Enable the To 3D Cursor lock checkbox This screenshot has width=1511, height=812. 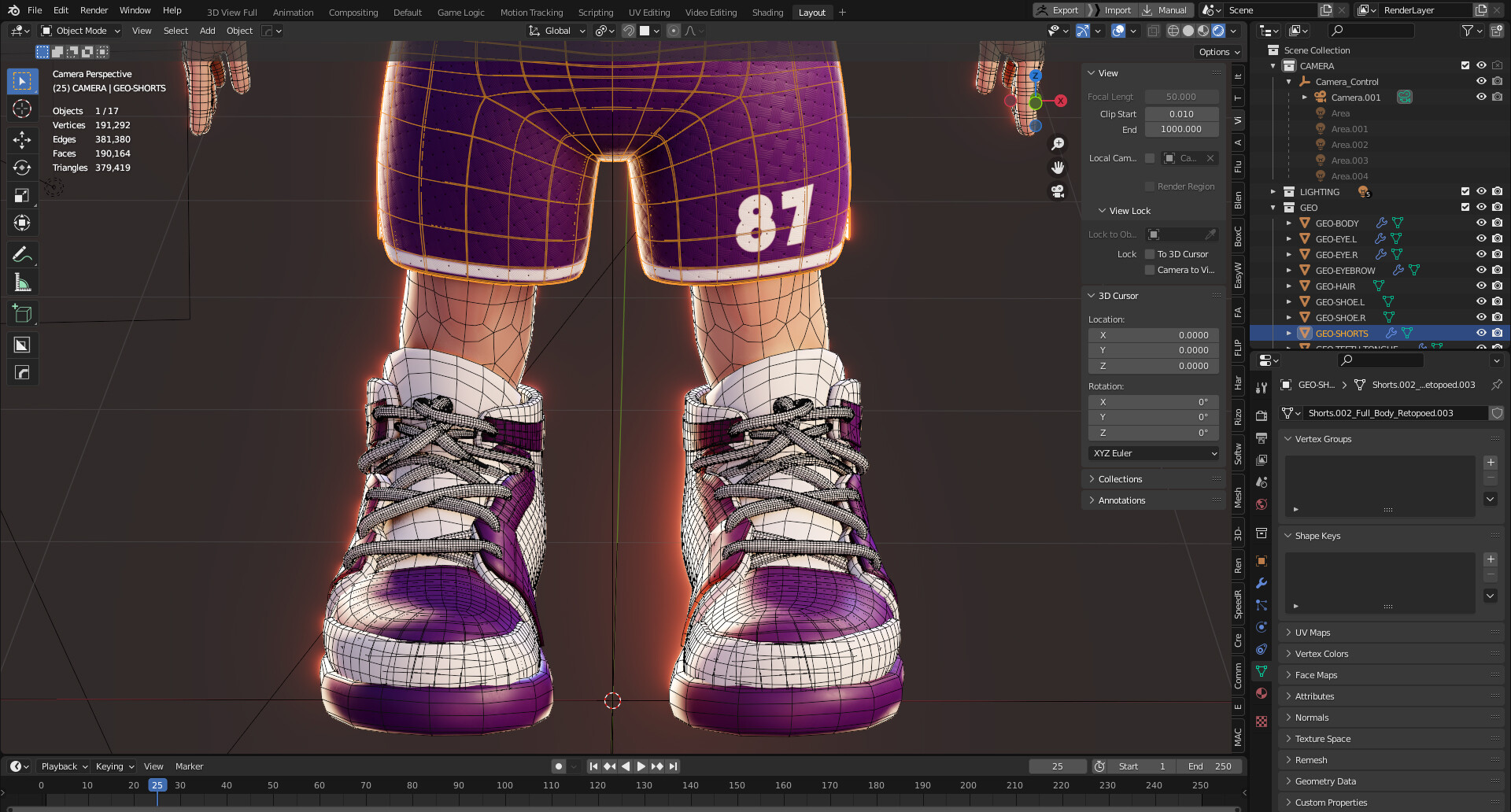click(x=1151, y=253)
